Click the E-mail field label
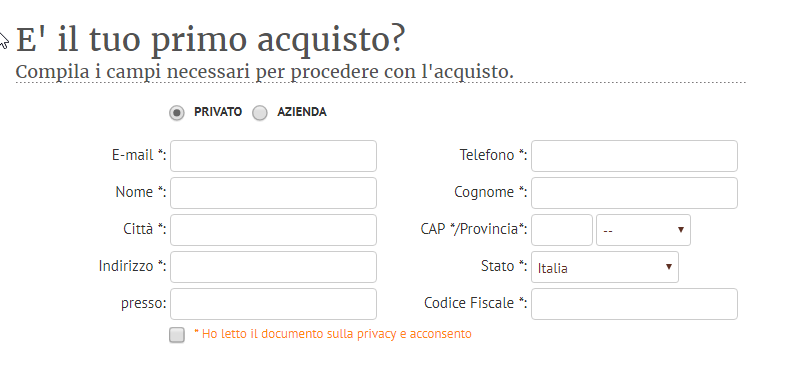Viewport: 792px width, 367px height. coord(139,155)
